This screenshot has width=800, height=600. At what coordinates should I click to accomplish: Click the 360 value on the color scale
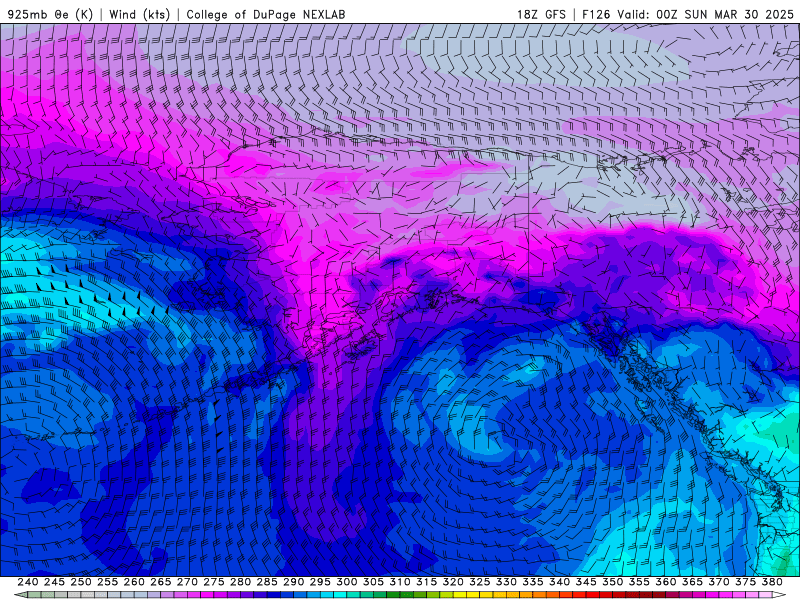coord(666,582)
